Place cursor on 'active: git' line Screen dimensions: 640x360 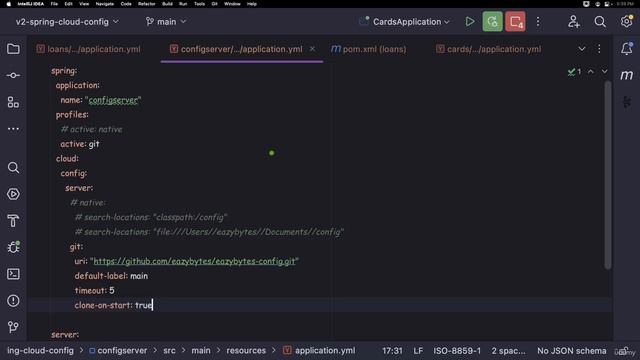80,144
